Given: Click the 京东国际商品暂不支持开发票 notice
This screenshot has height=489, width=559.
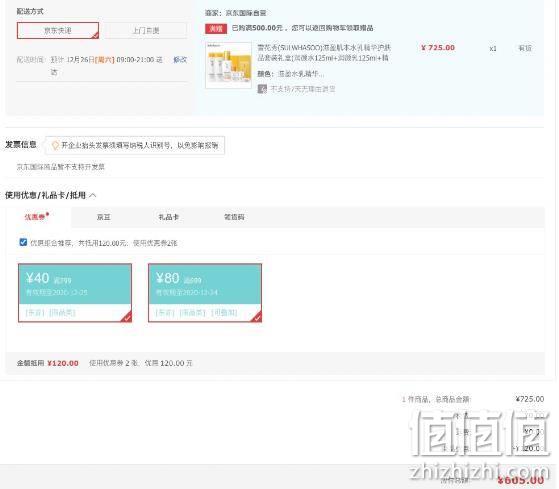Looking at the screenshot, I should pos(61,167).
